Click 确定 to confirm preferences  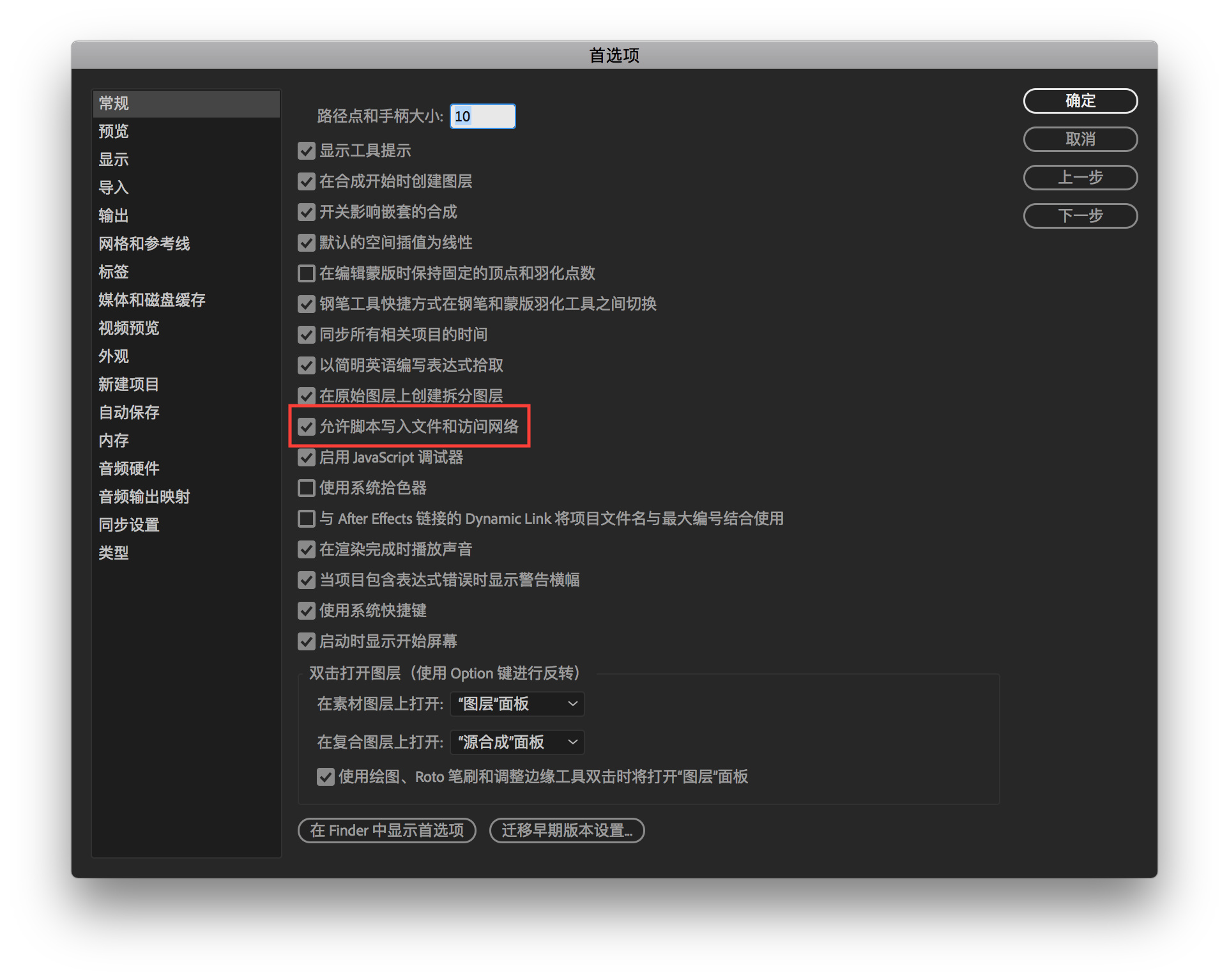pos(1080,101)
